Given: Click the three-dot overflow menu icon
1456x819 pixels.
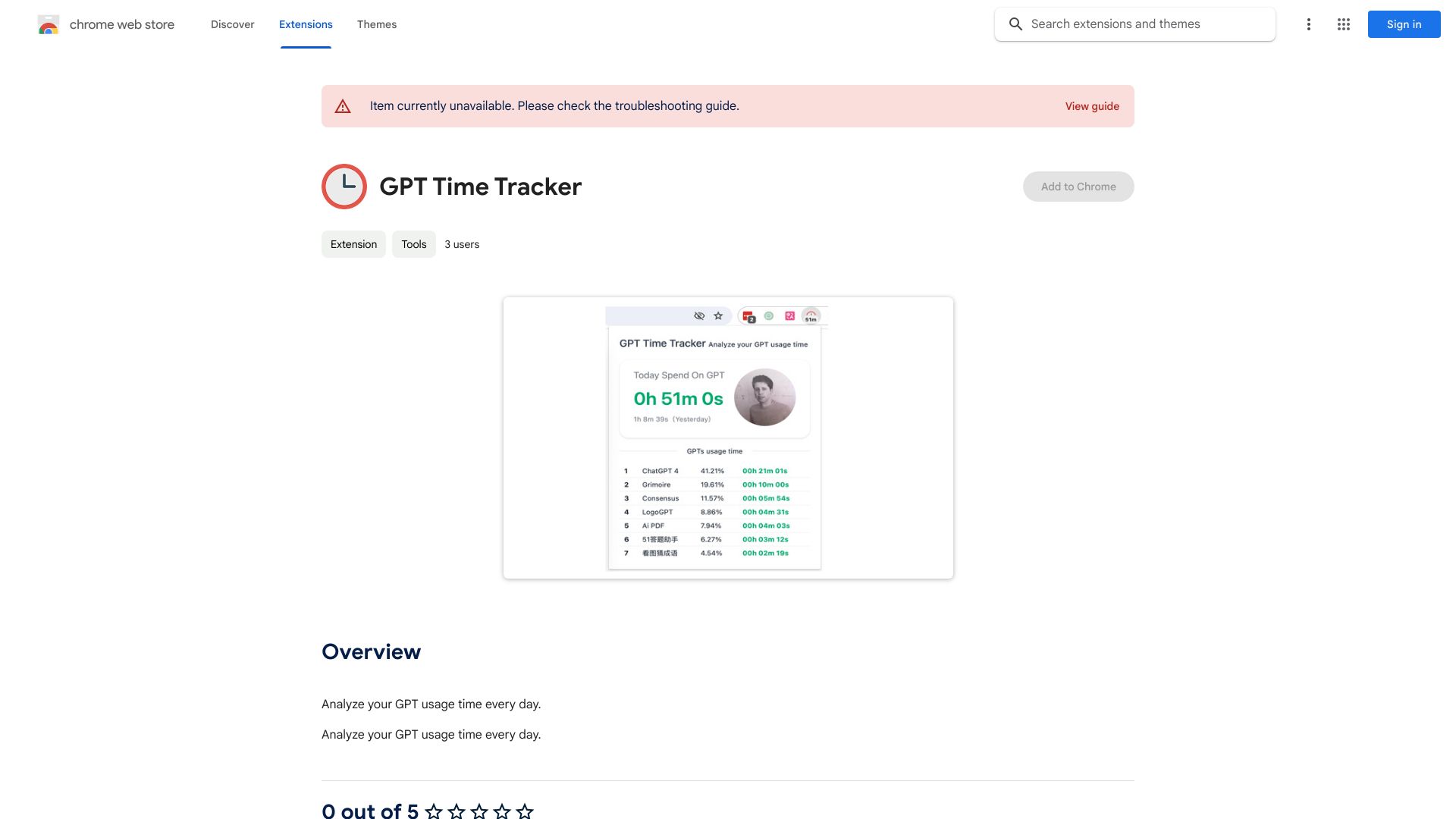Looking at the screenshot, I should tap(1307, 24).
